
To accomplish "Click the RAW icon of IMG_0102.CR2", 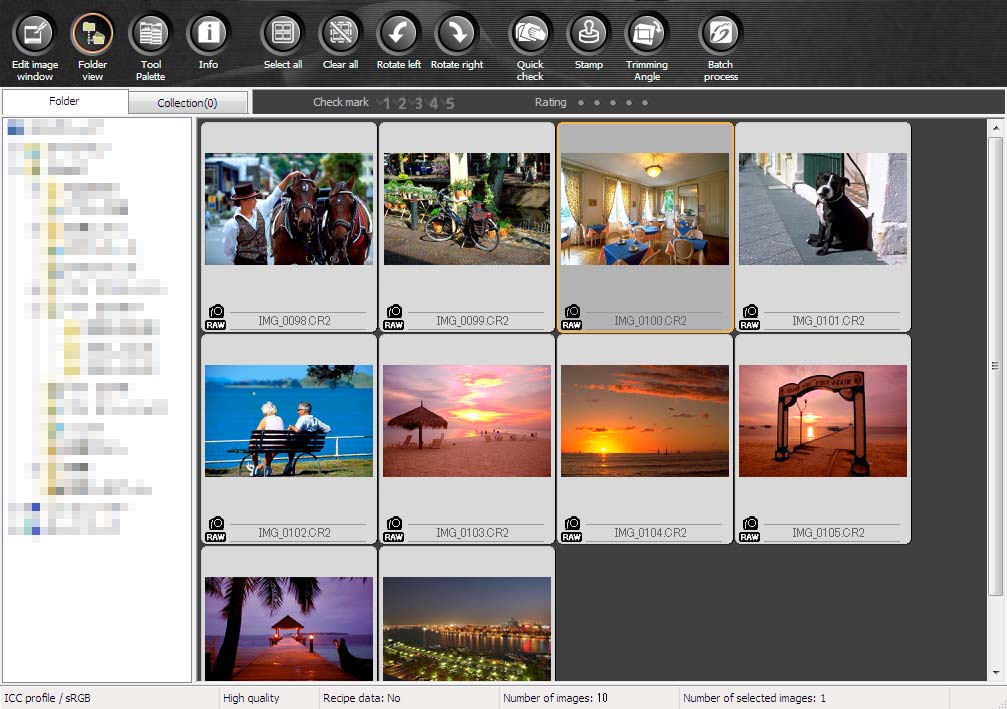I will point(216,529).
